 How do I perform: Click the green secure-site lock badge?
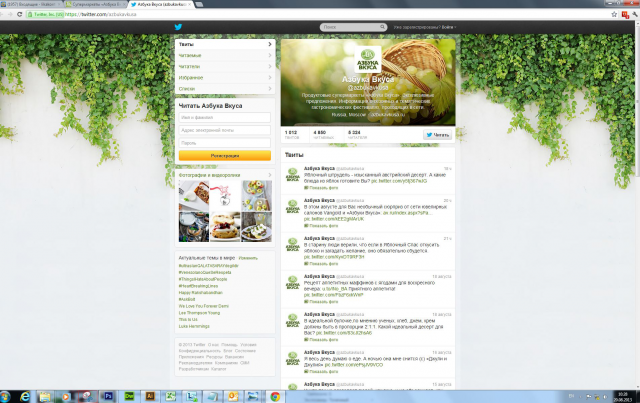(x=45, y=14)
